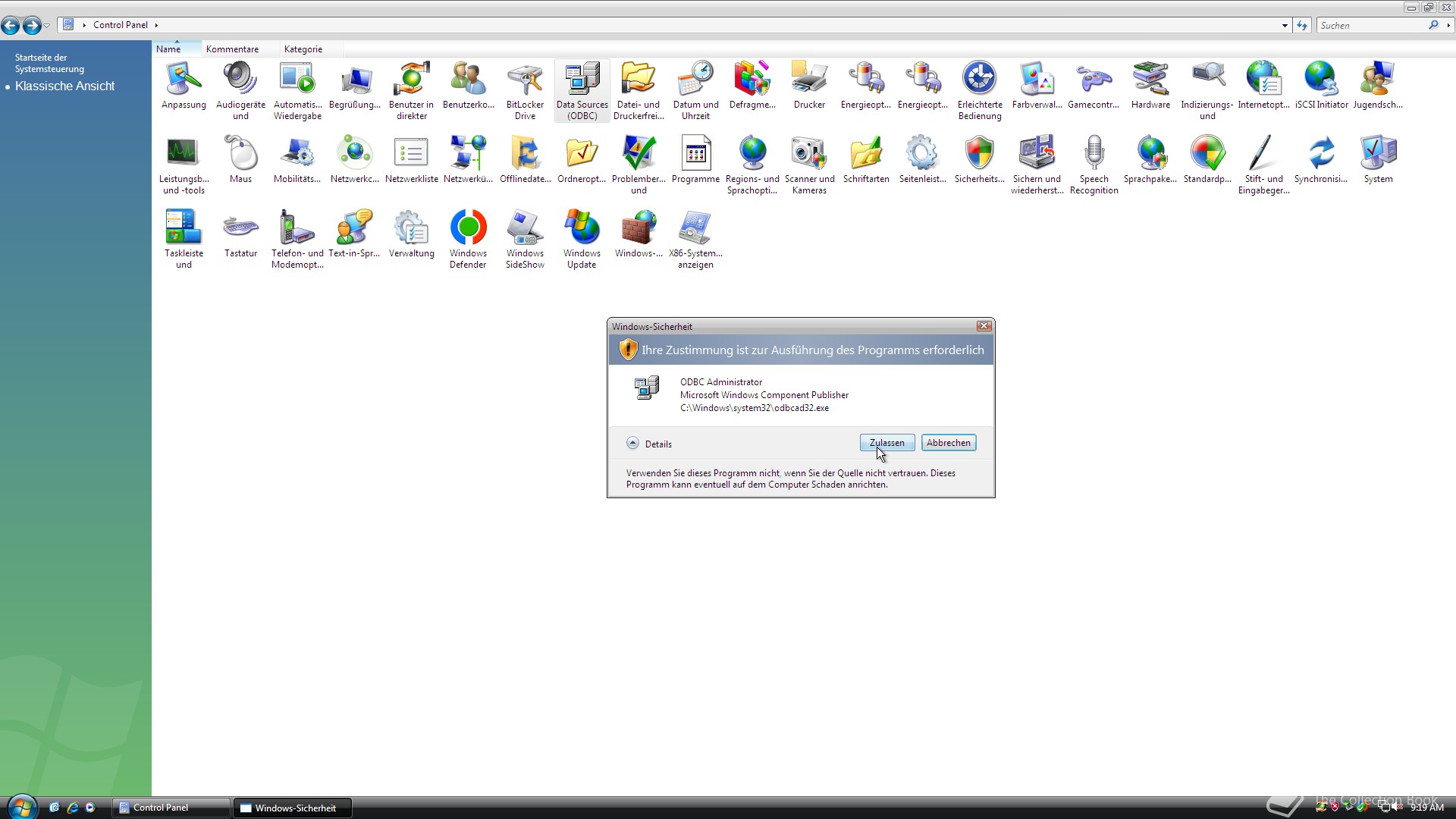Open the Jugendschutz icon

coord(1378,86)
